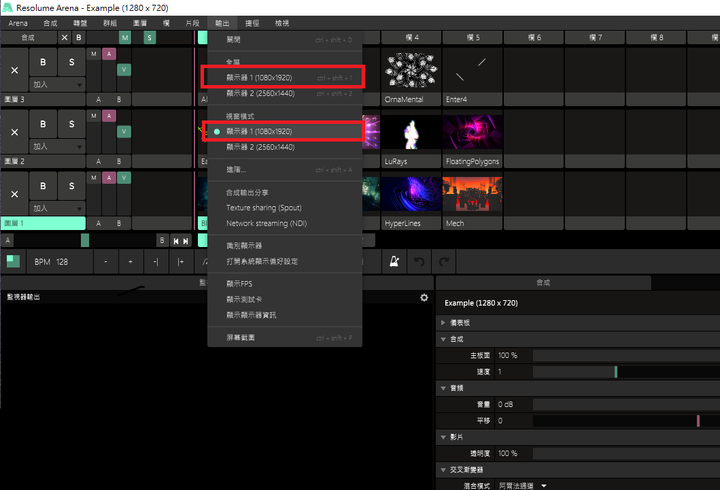
Task: Click the Resolume Arena logo in title bar
Action: pyautogui.click(x=8, y=8)
